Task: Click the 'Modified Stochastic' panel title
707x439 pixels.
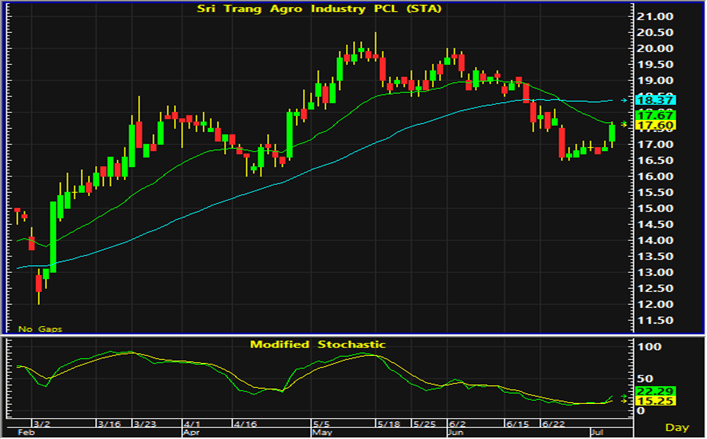Action: tap(318, 345)
